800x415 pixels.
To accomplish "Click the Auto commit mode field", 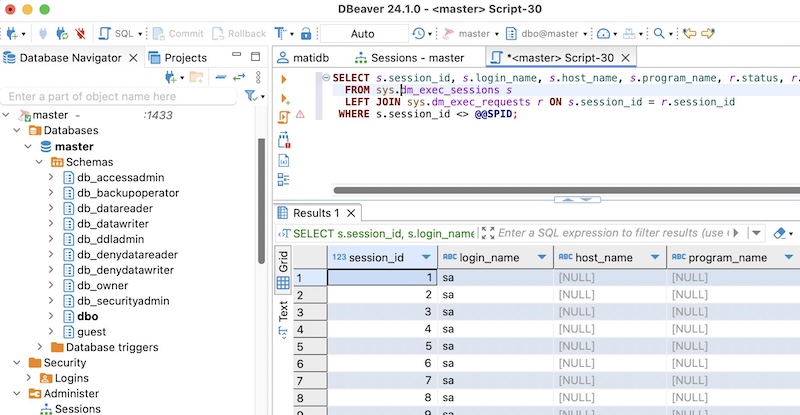I will (x=363, y=34).
